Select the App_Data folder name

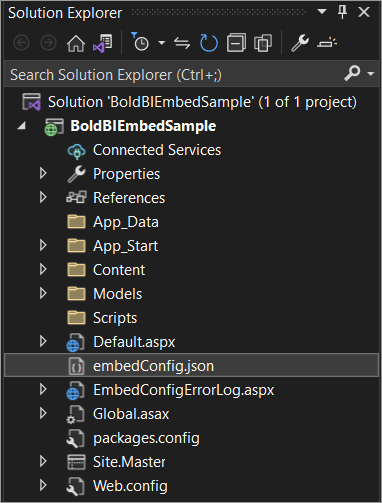tap(126, 222)
